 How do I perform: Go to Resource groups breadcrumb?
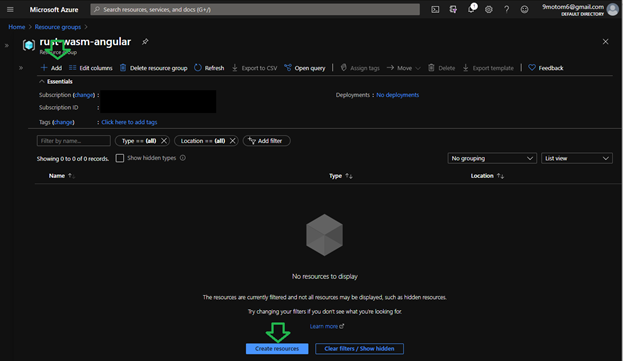[x=58, y=27]
